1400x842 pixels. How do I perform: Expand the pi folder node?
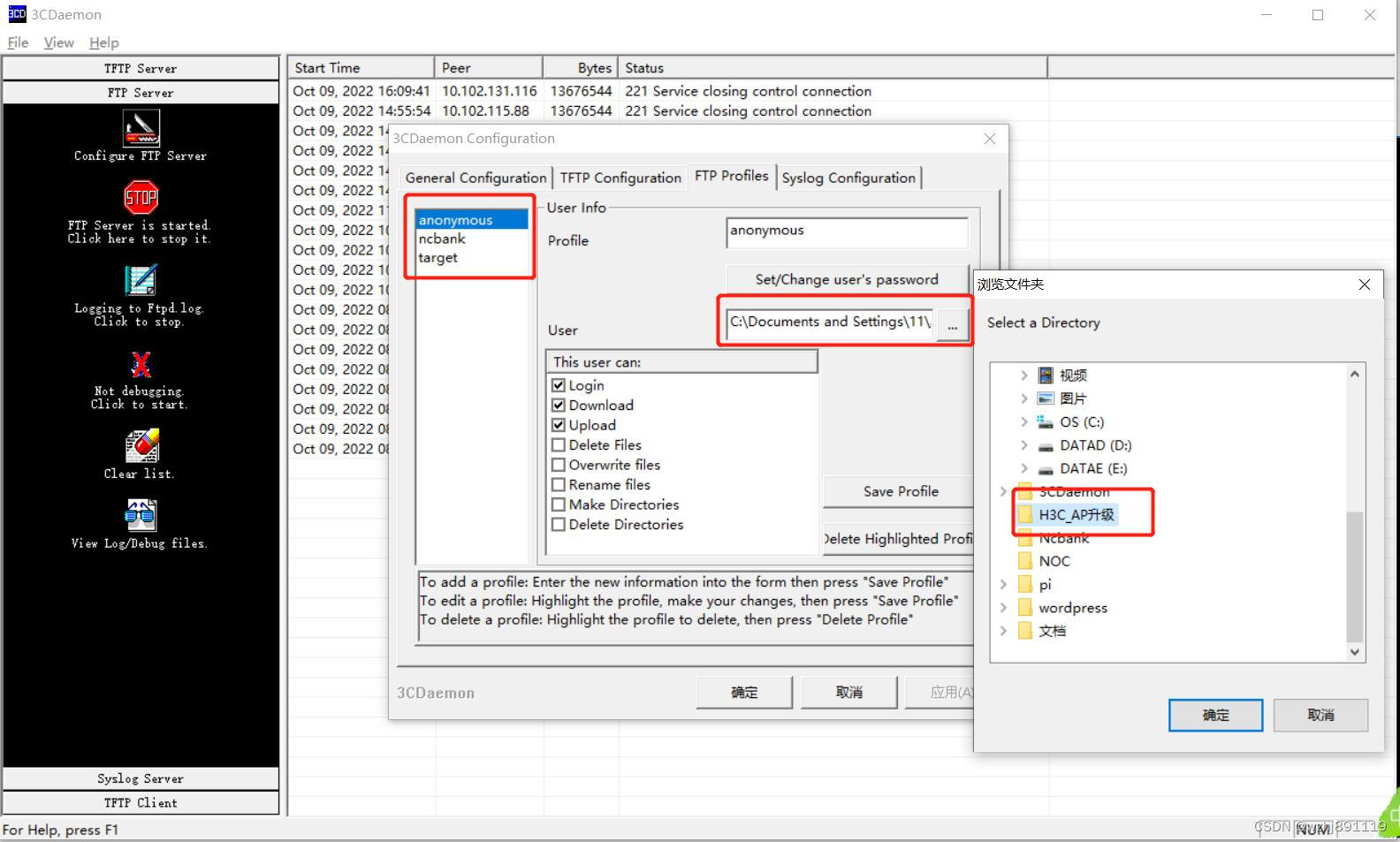1003,584
